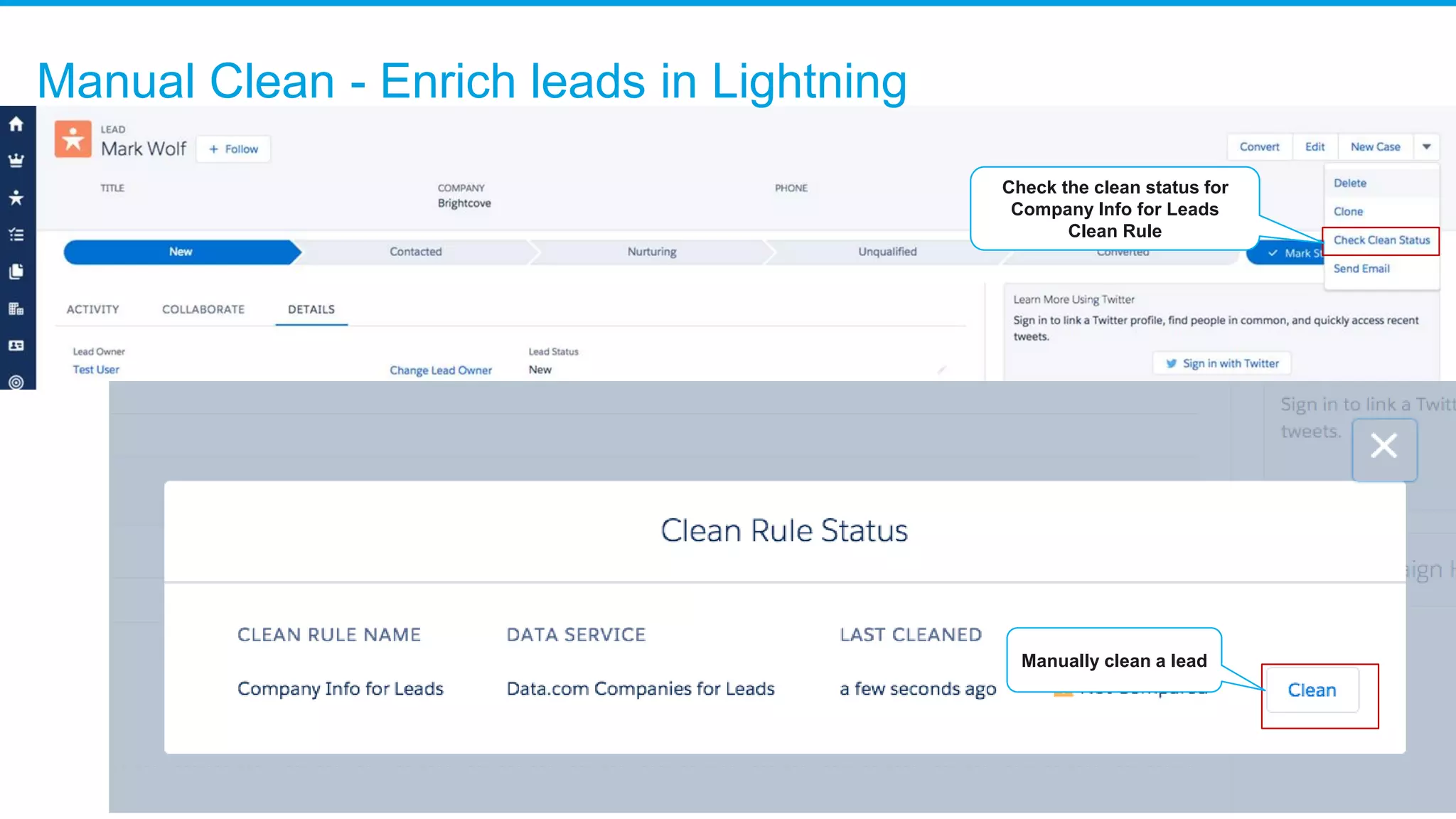Click the Edit button
The height and width of the screenshot is (819, 1456).
coord(1315,146)
